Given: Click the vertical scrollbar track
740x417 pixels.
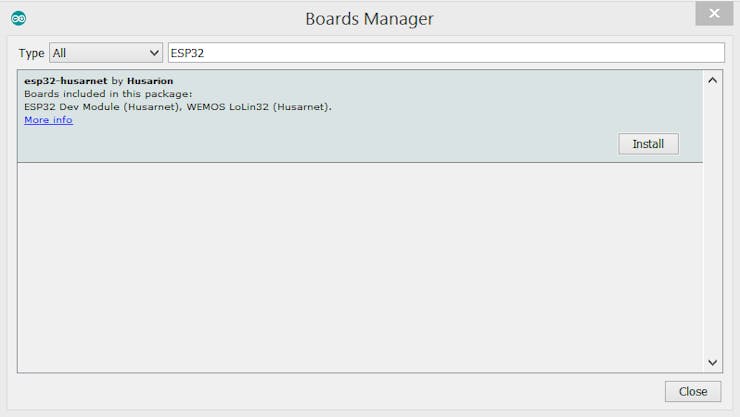Looking at the screenshot, I should tap(713, 222).
